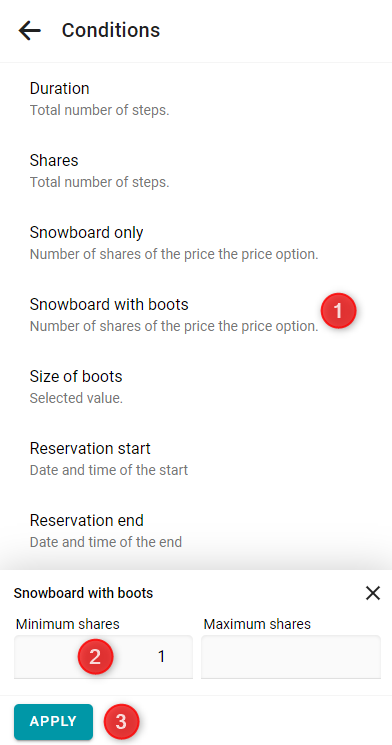Open the Size of boots condition

[x=196, y=387]
